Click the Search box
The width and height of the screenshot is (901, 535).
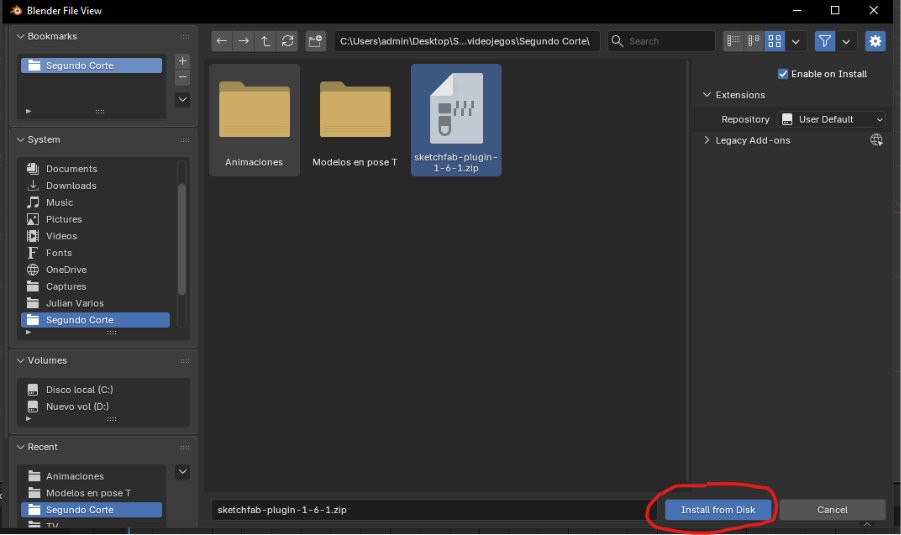pos(661,41)
